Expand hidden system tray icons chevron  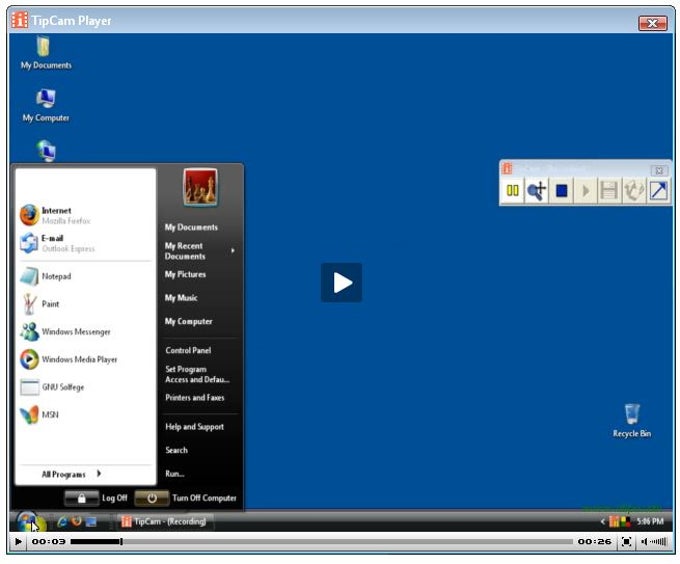click(602, 522)
